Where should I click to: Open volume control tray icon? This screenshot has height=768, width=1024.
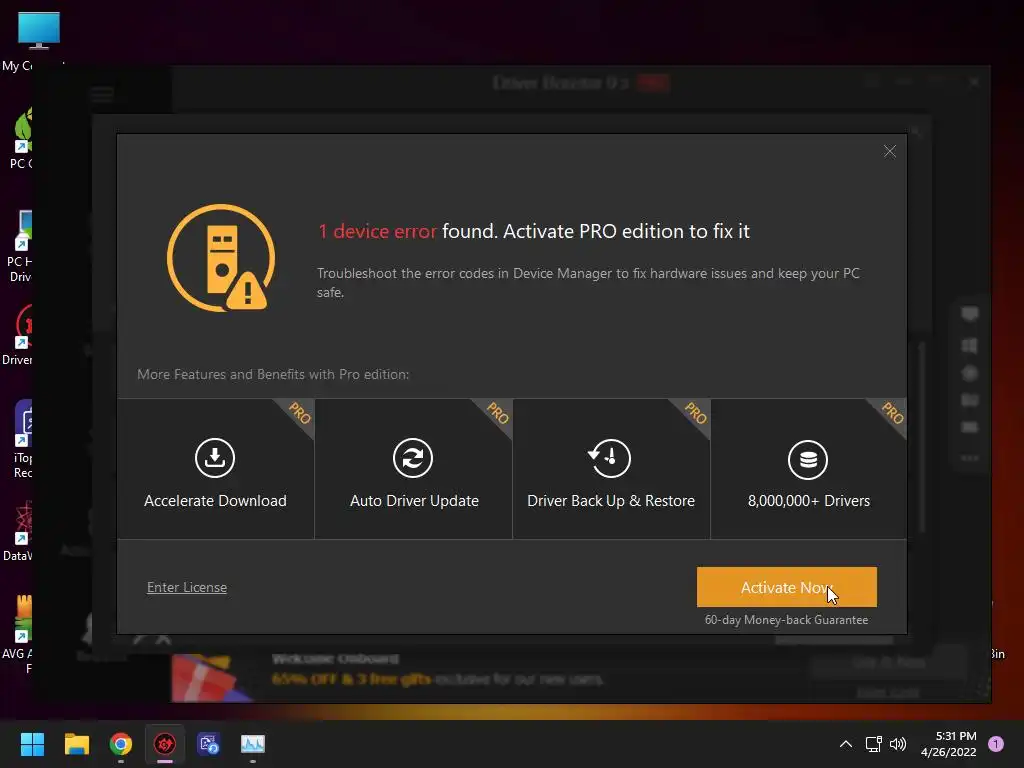[x=898, y=744]
